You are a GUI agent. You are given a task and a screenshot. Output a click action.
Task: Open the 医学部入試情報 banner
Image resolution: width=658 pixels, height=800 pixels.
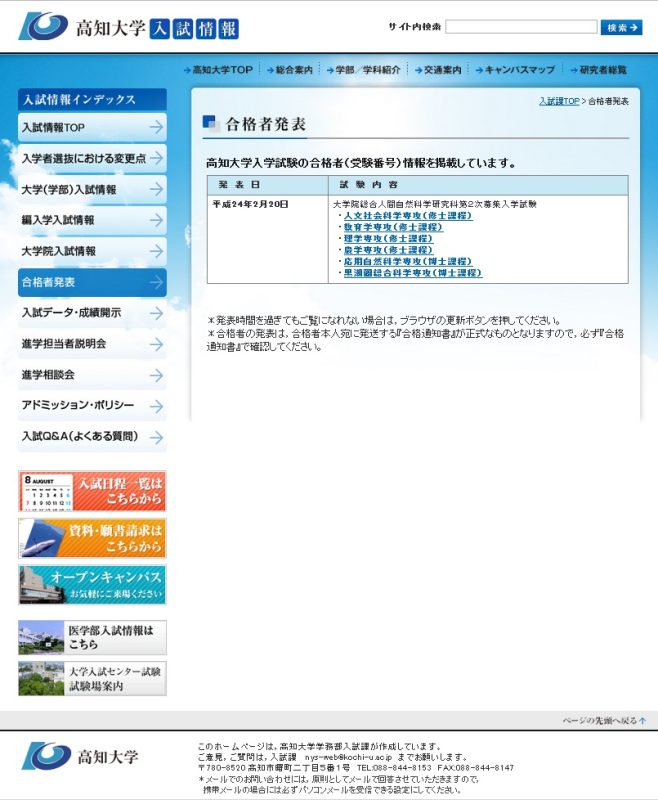[x=92, y=637]
